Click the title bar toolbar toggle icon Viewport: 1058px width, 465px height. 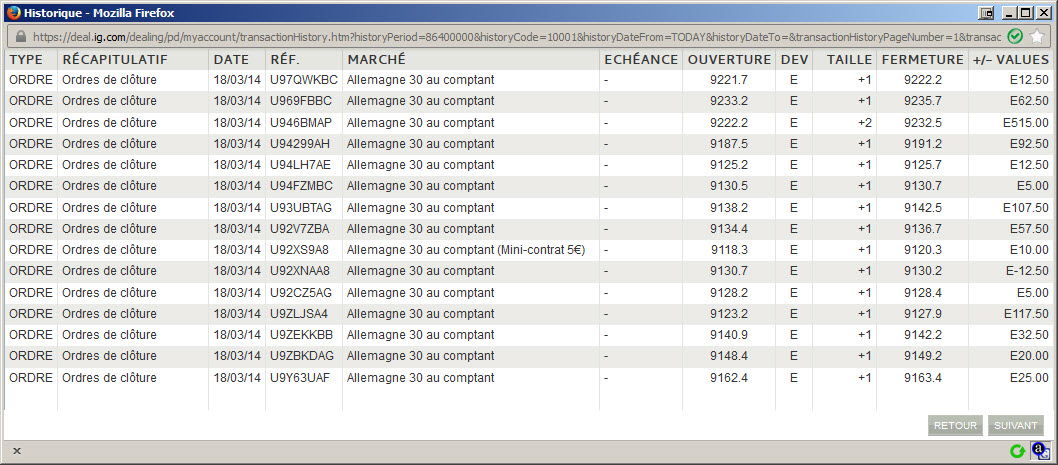(986, 12)
